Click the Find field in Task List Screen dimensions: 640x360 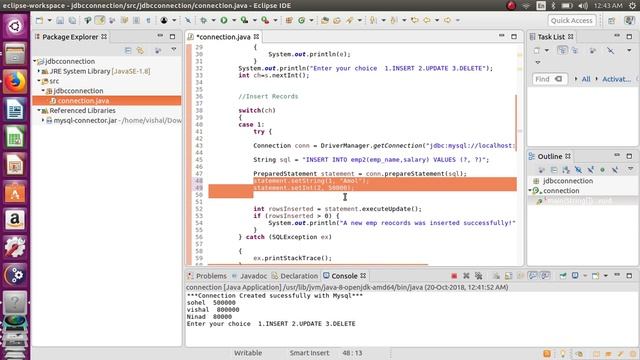tap(550, 79)
